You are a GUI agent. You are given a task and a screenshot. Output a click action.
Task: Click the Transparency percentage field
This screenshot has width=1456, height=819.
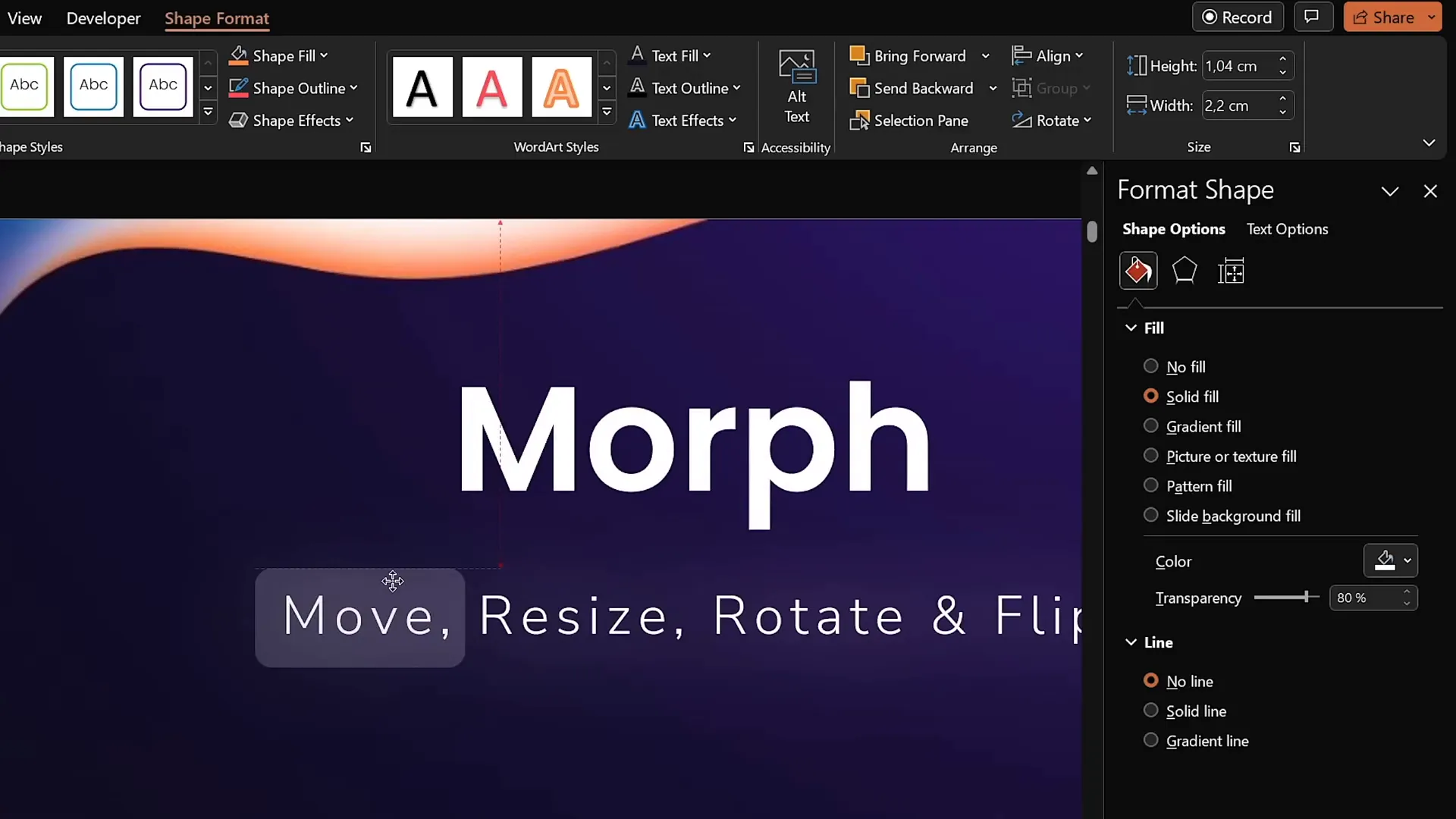1363,598
